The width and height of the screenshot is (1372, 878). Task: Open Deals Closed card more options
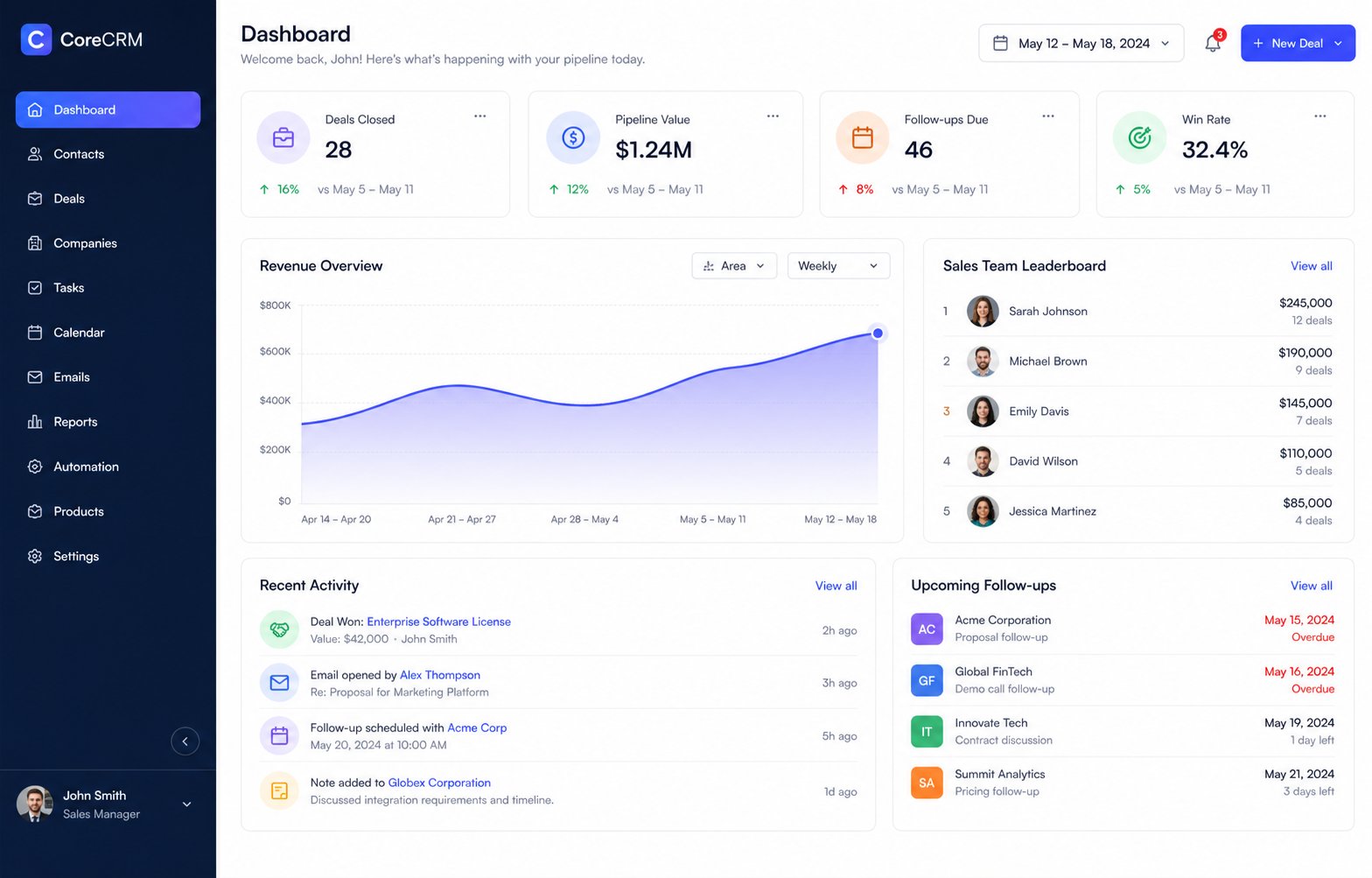(x=480, y=116)
